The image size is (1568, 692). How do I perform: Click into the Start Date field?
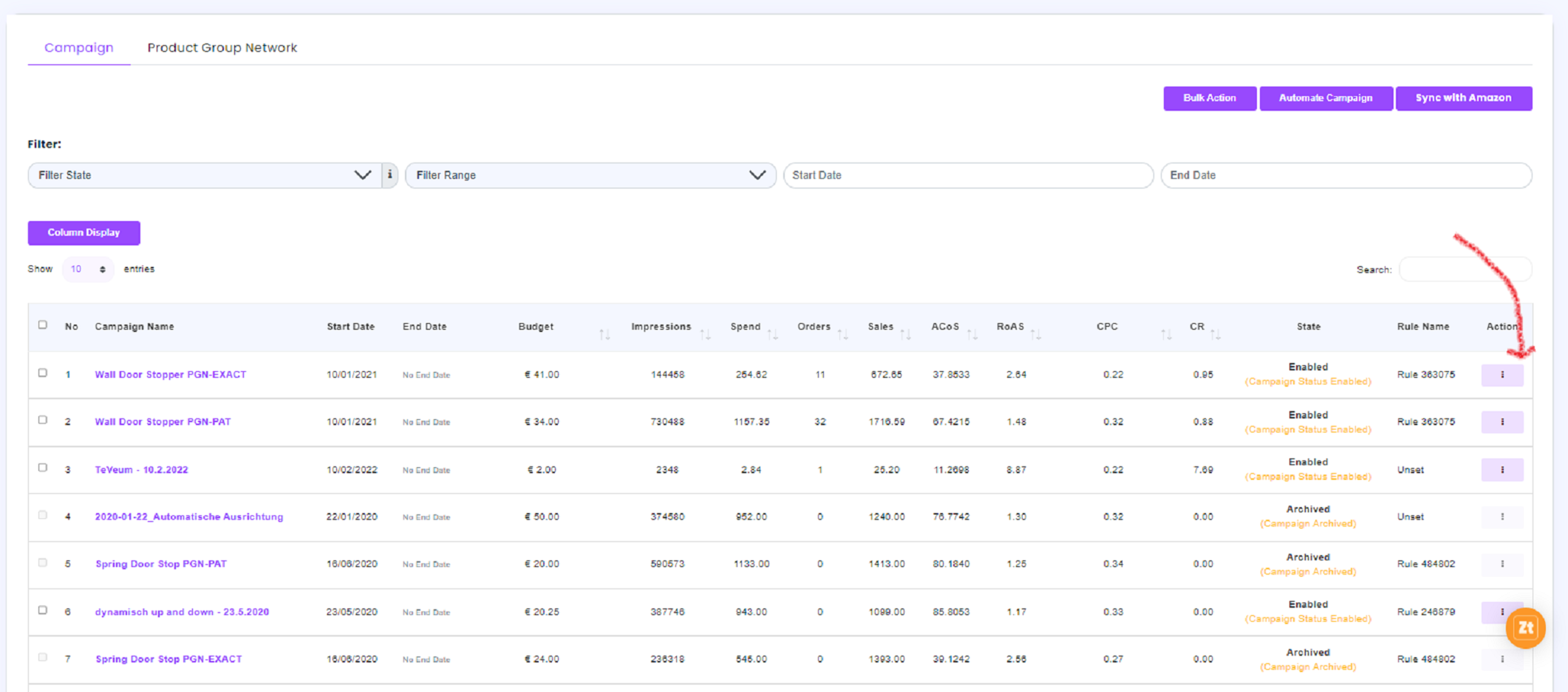(968, 175)
